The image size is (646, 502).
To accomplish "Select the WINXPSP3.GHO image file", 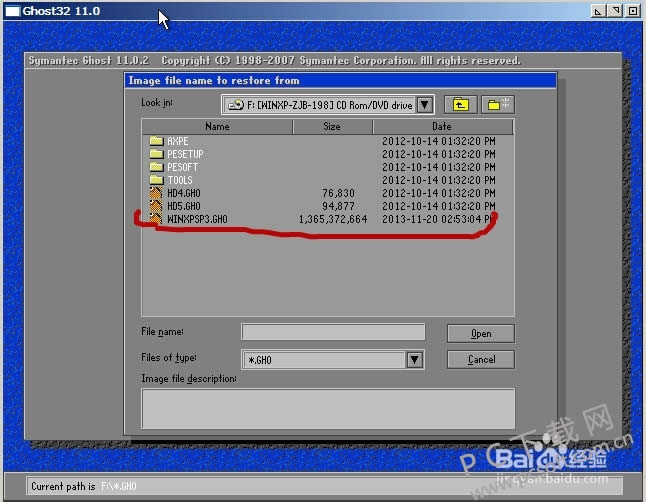I will 196,219.
